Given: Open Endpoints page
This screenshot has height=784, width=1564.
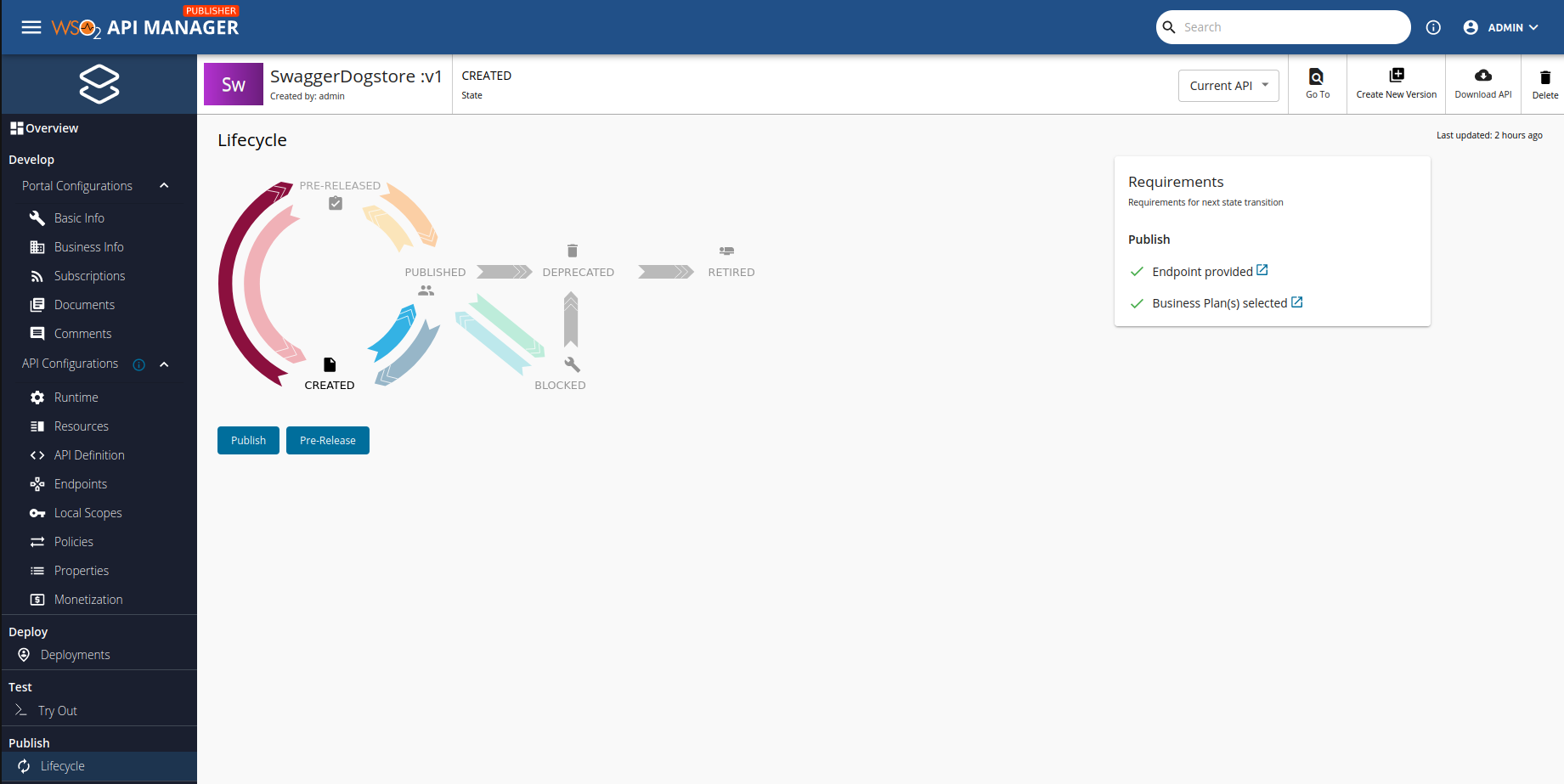Looking at the screenshot, I should tap(80, 484).
